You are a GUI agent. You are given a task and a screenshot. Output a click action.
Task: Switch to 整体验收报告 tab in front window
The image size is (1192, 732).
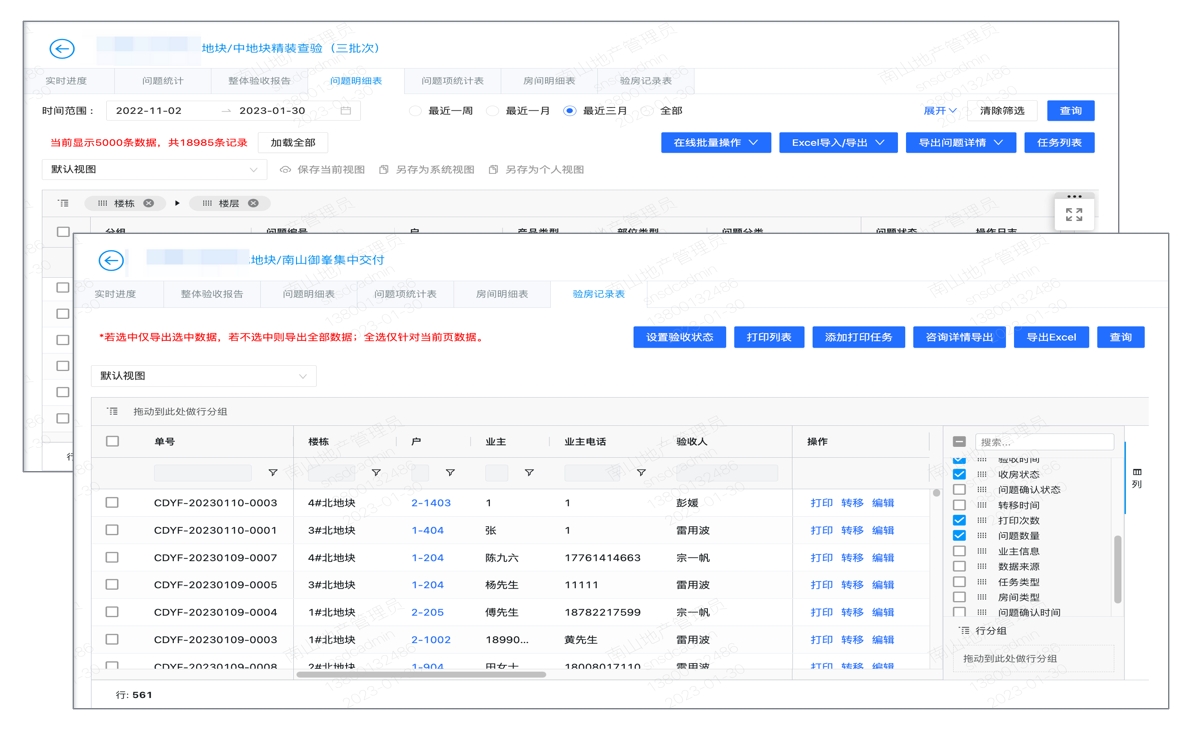pyautogui.click(x=212, y=294)
